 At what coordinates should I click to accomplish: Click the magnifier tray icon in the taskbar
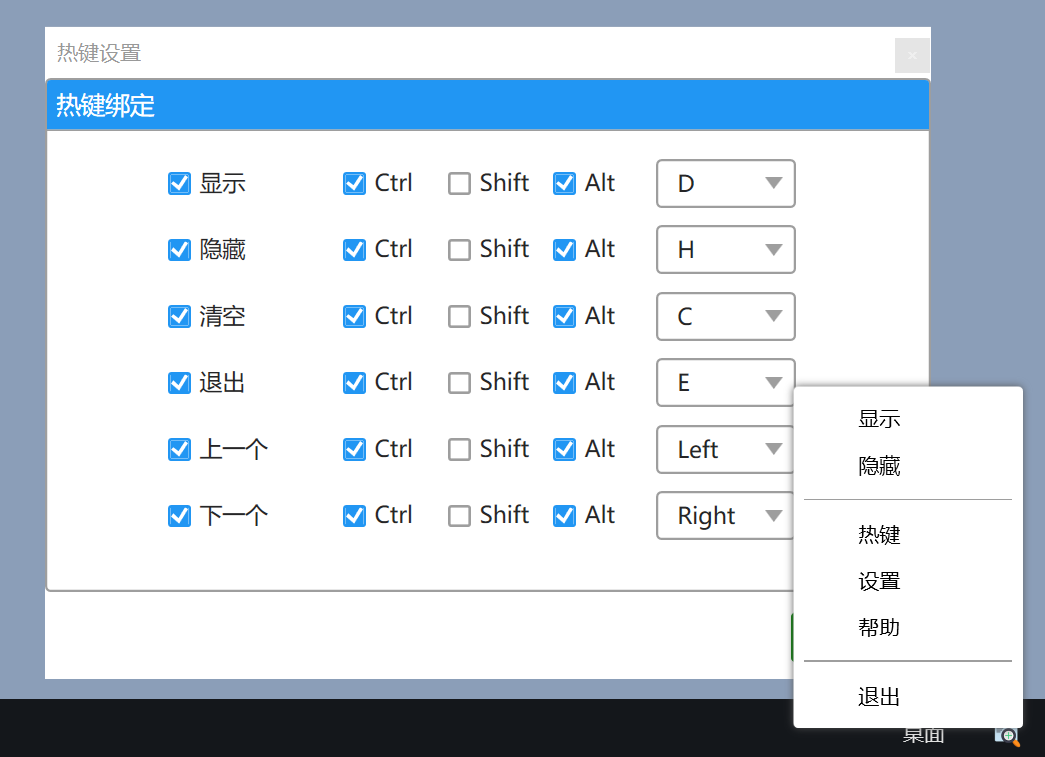[1007, 737]
